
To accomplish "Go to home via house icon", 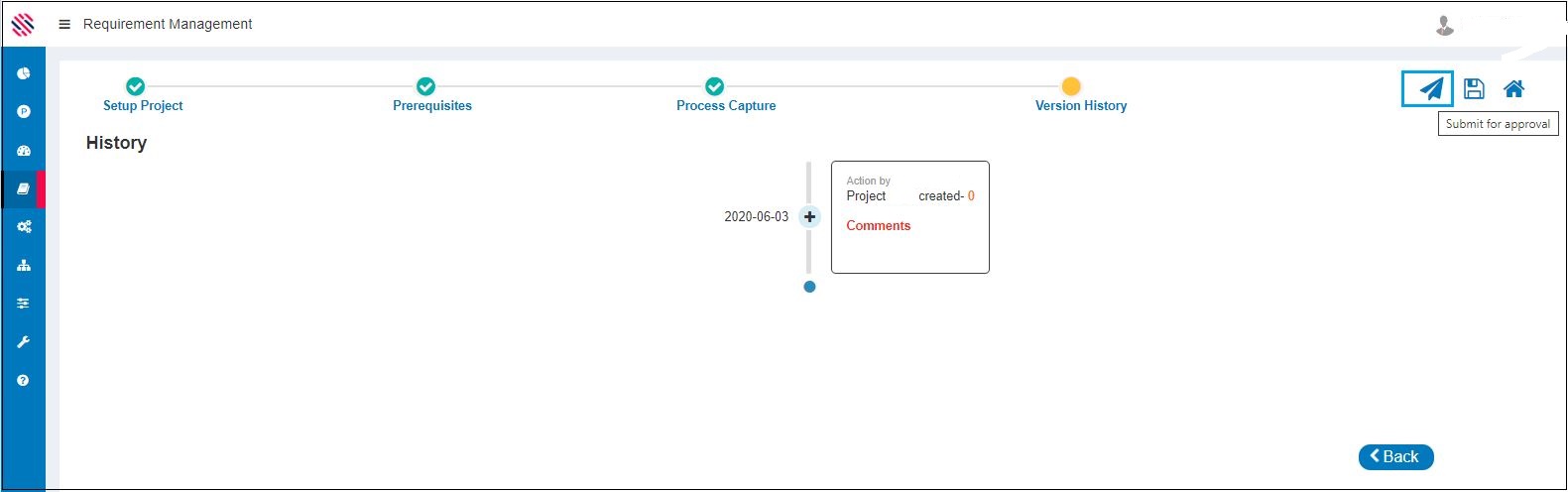I will click(1513, 89).
